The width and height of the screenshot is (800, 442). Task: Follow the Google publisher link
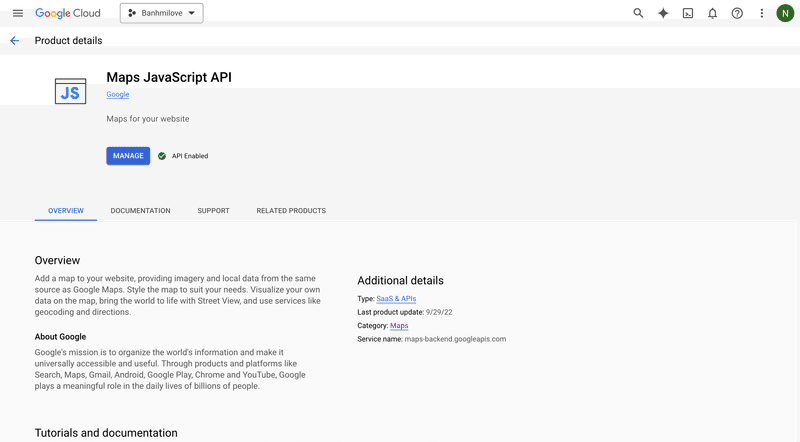(x=117, y=94)
